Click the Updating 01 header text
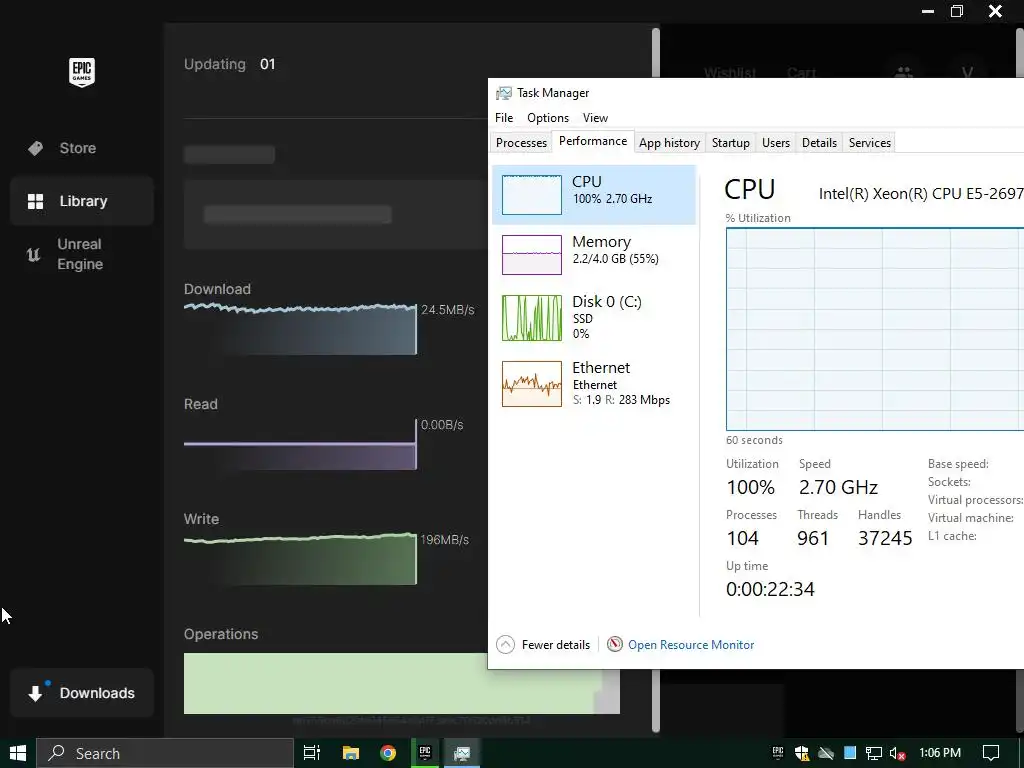Screen dimensions: 1024x768 point(230,64)
